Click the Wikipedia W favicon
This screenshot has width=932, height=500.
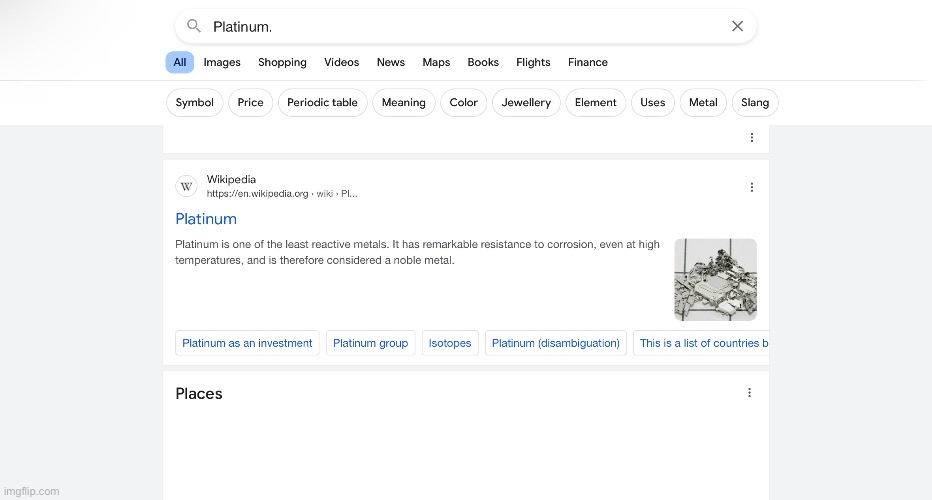[187, 186]
